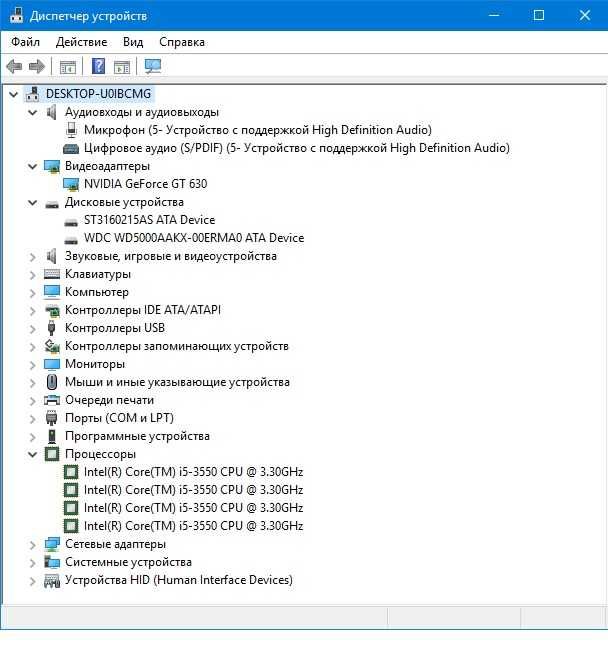Viewport: 608px width, 648px height.
Task: Expand the Контроллеры USB group arrow
Action: (33, 329)
